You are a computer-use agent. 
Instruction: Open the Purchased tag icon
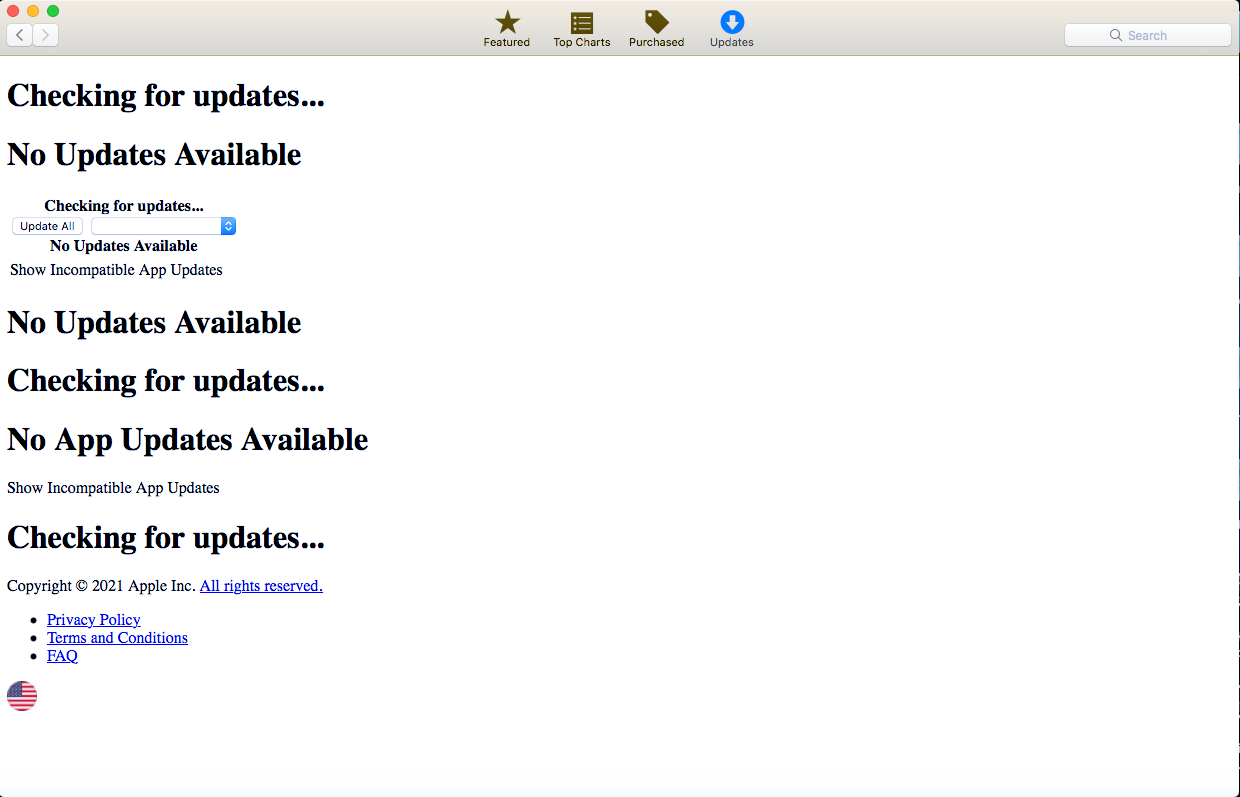[x=656, y=22]
